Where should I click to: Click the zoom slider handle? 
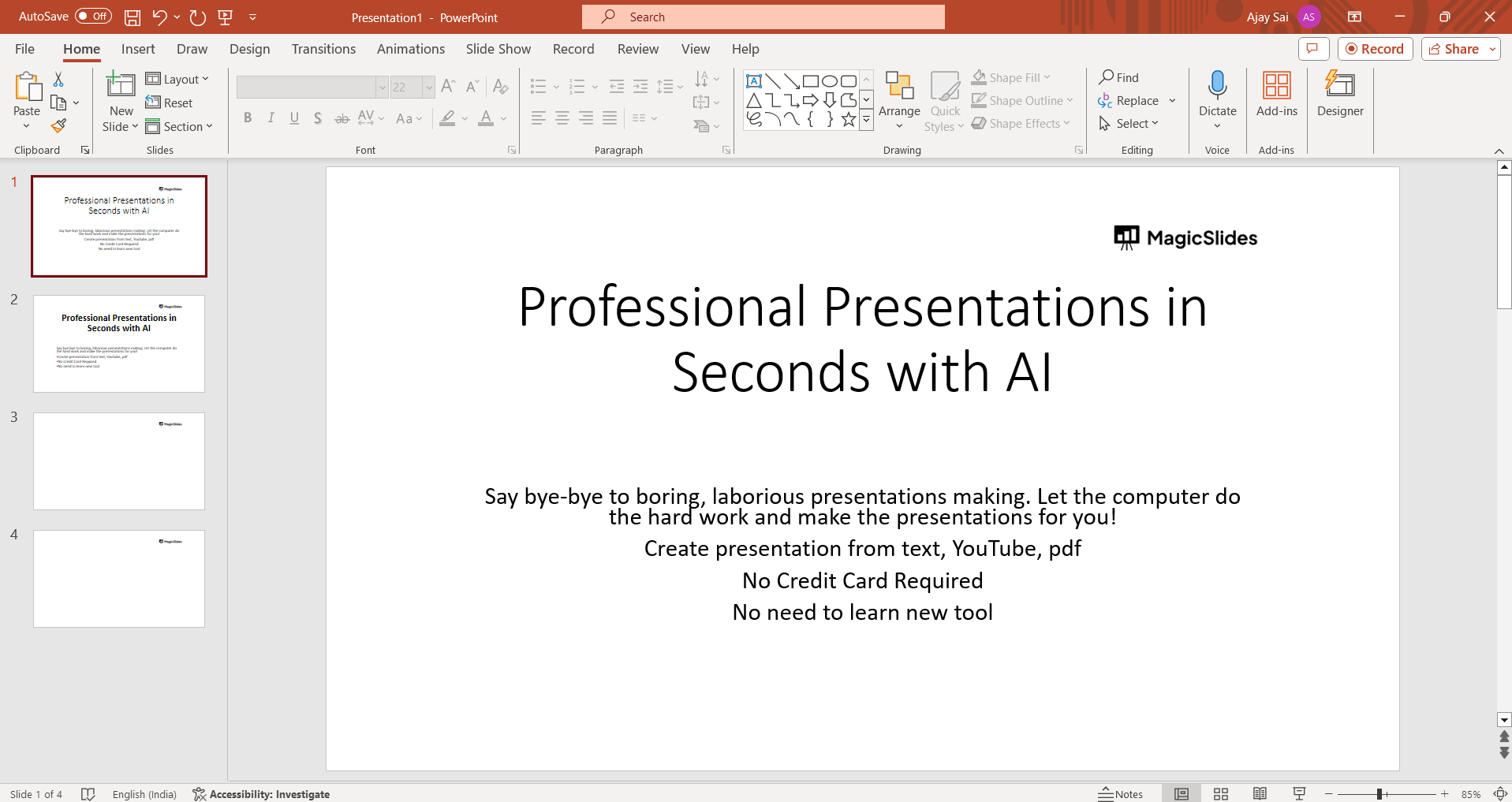click(x=1379, y=794)
